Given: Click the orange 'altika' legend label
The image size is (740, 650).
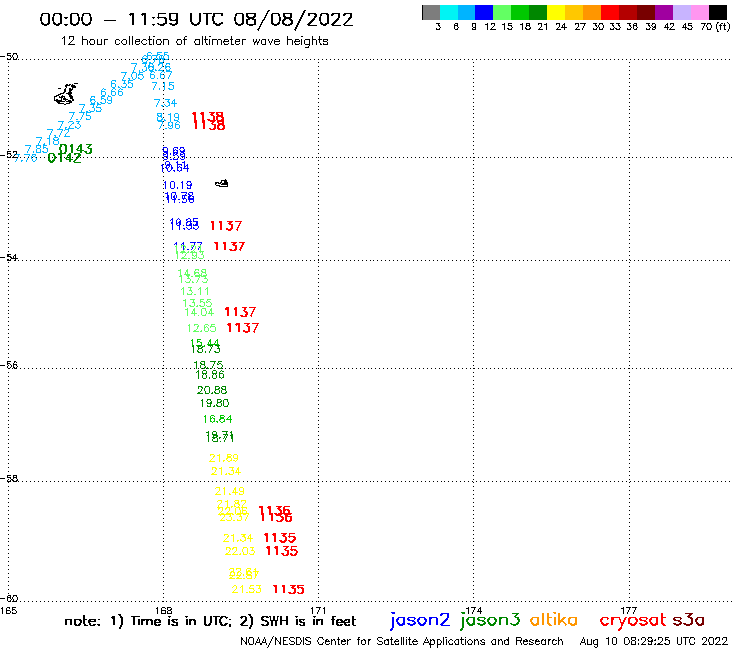Looking at the screenshot, I should 553,619.
